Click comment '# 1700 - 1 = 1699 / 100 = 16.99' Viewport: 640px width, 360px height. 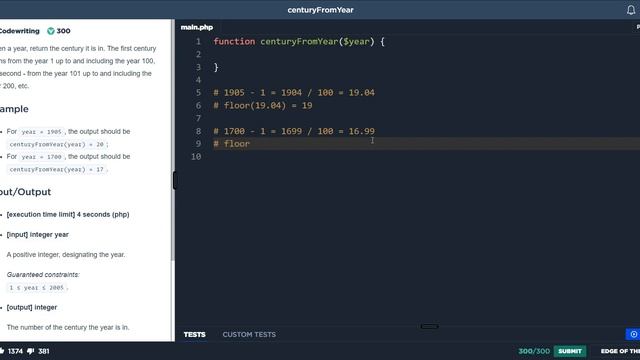294,131
